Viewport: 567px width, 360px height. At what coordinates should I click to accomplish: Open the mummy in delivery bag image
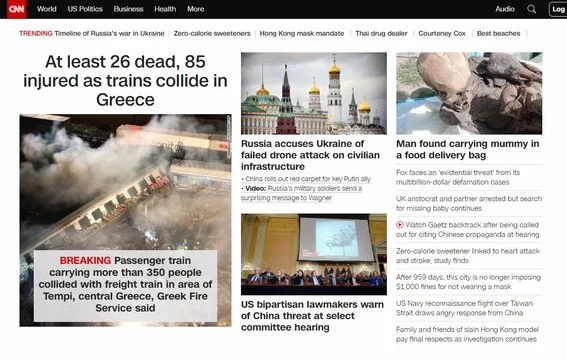click(x=469, y=93)
